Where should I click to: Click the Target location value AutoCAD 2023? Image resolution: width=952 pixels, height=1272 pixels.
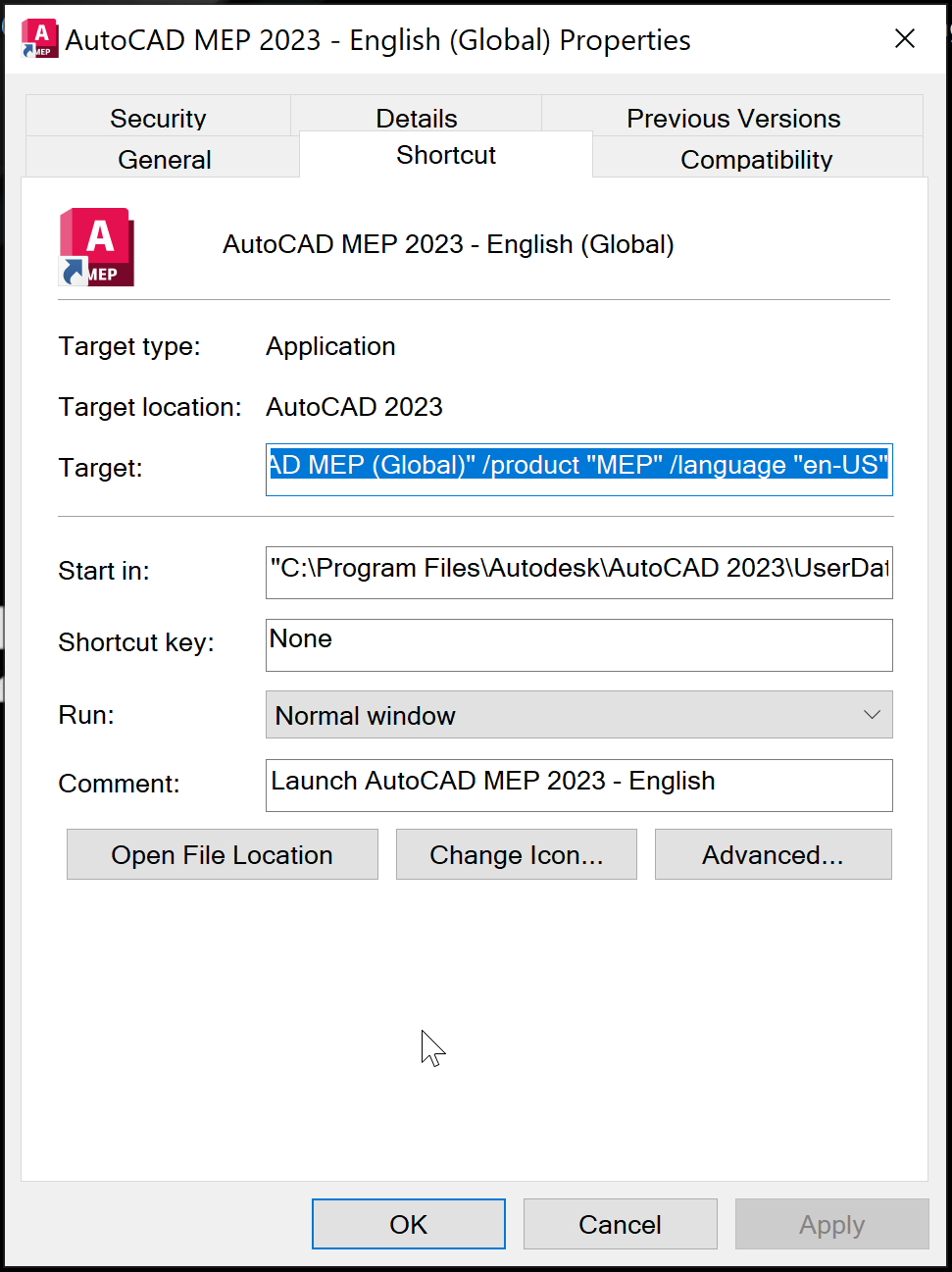(354, 407)
